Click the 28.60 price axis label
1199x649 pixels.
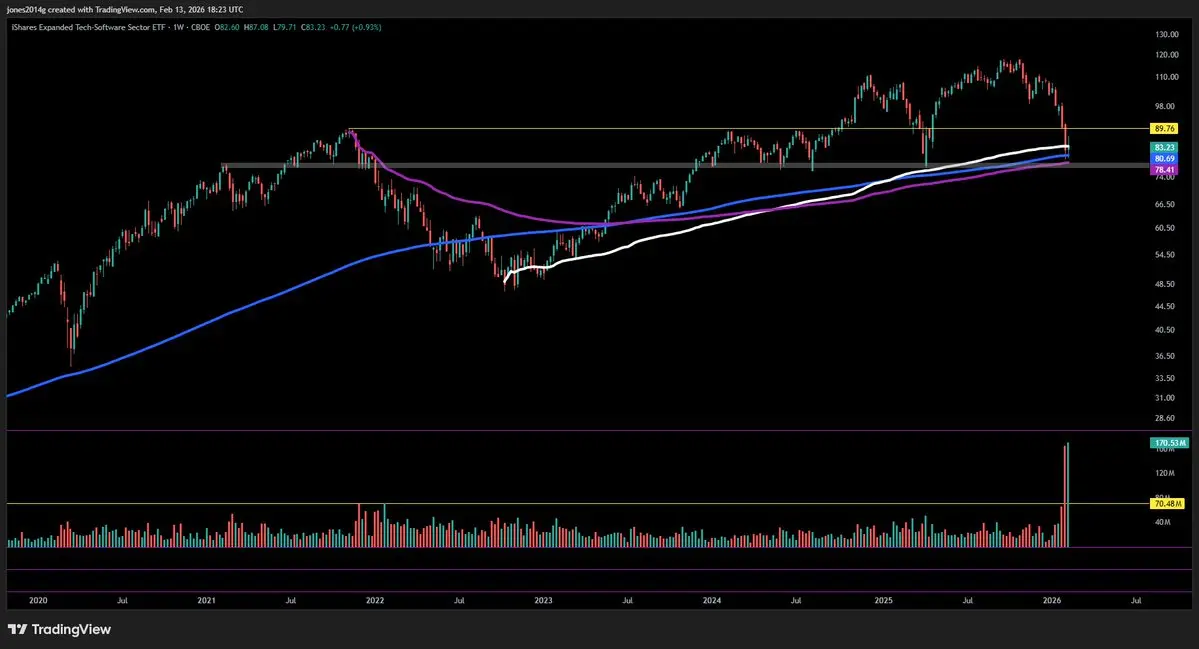point(1165,418)
